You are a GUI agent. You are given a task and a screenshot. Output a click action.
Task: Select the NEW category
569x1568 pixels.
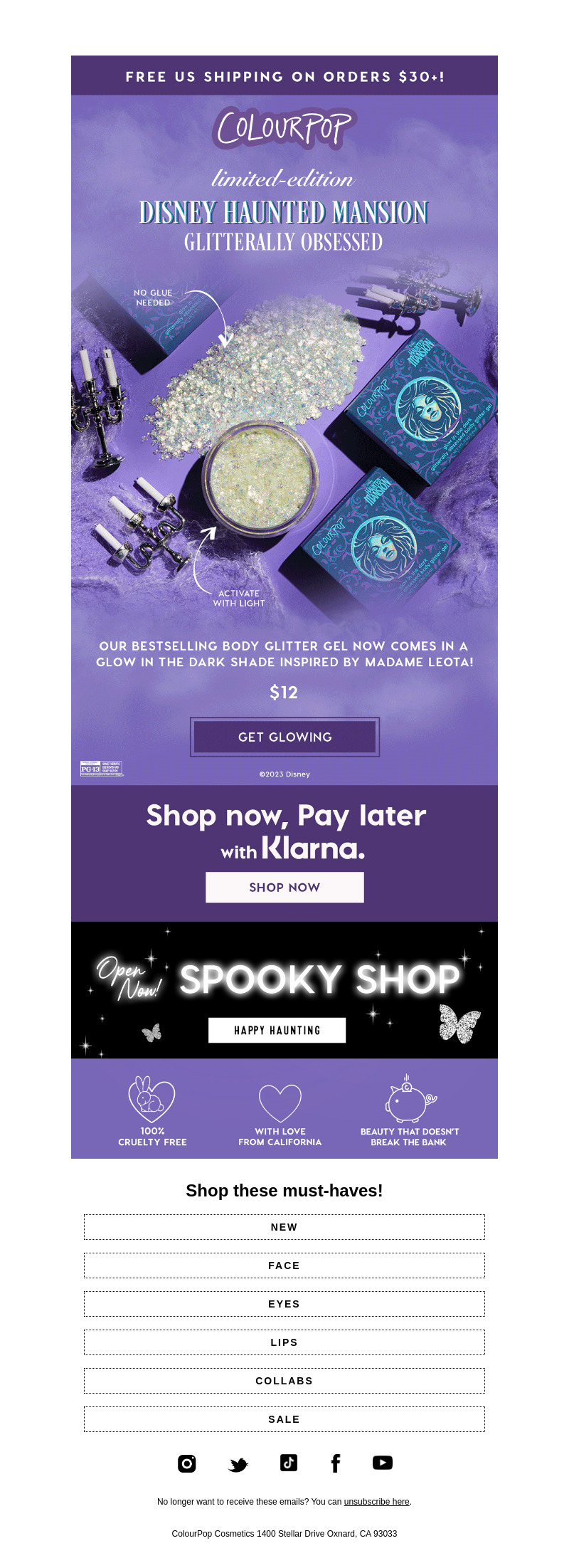pyautogui.click(x=284, y=1227)
